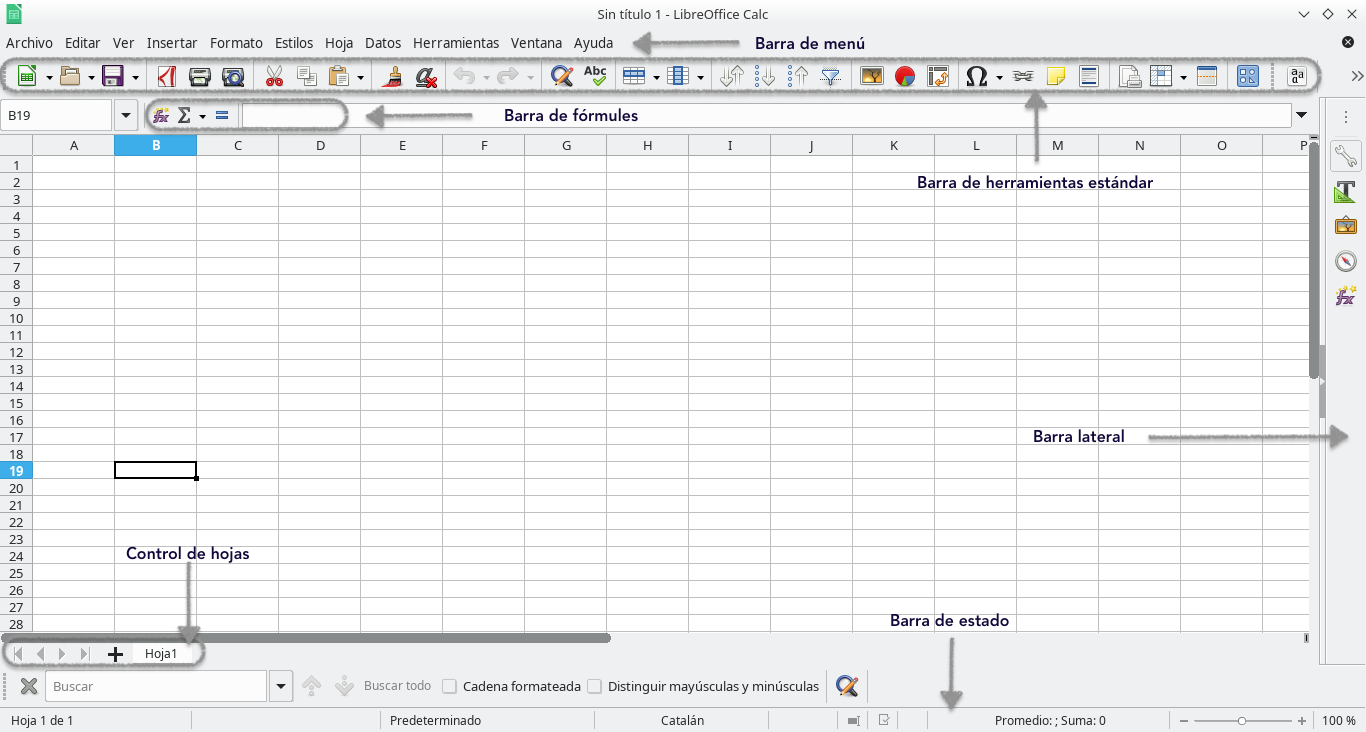This screenshot has height=732, width=1366.
Task: Select the Clone Formatting paintbrush
Action: [x=394, y=76]
